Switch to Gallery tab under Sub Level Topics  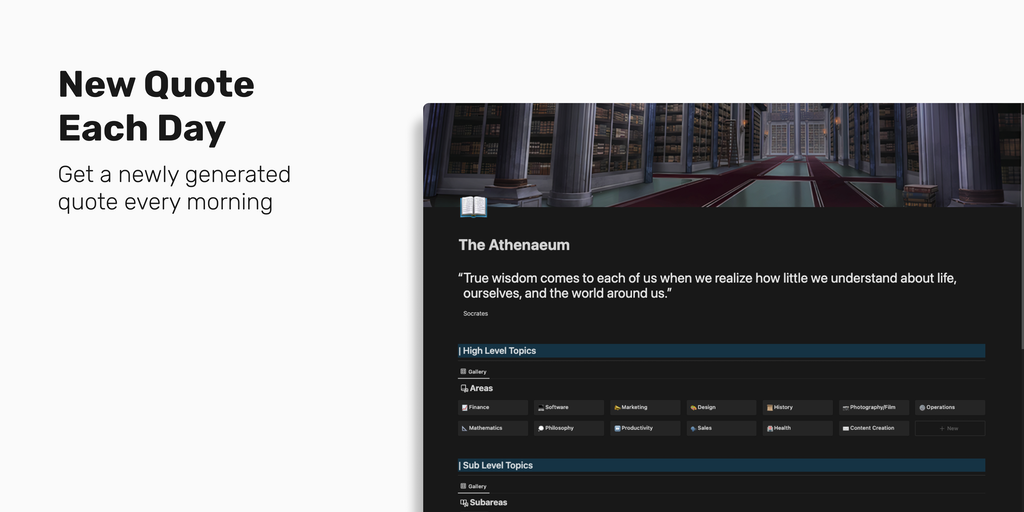(x=473, y=486)
